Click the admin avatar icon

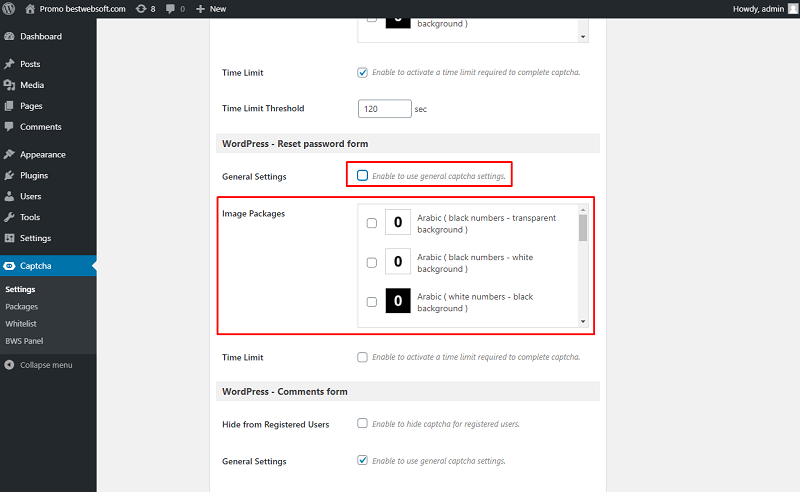coord(793,9)
